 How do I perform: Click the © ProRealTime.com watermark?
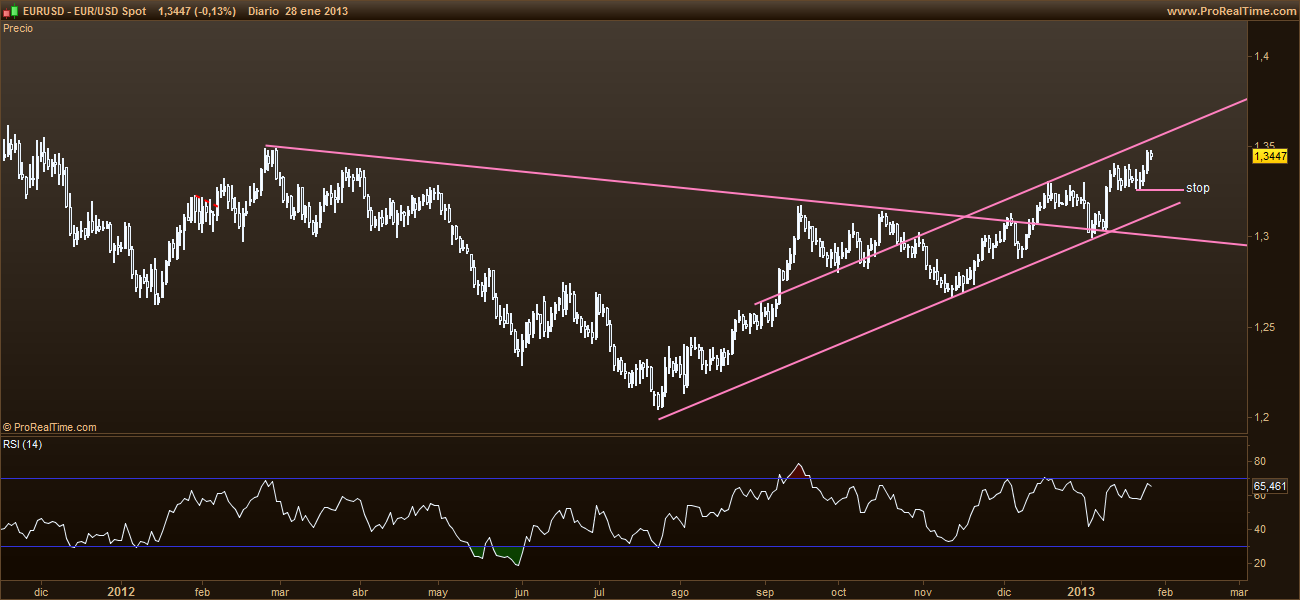50,427
